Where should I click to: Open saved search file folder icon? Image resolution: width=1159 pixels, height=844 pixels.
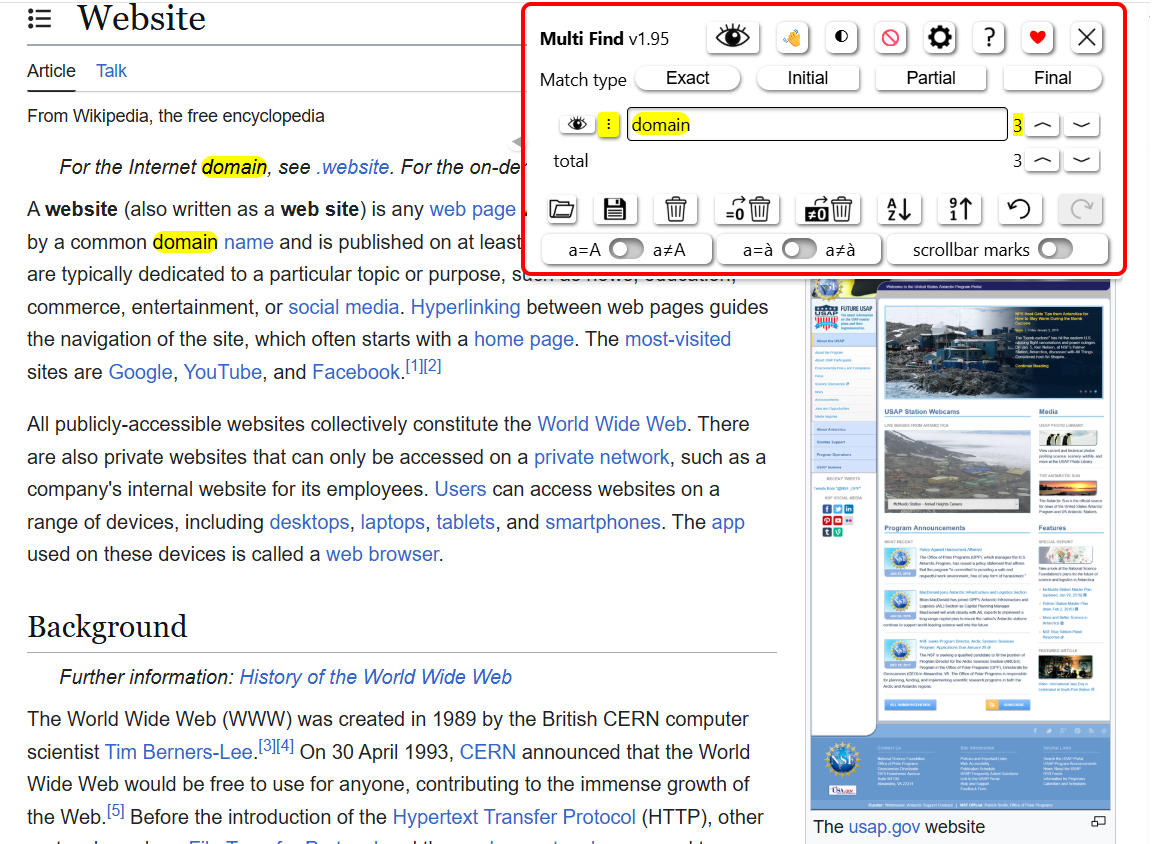click(x=562, y=210)
